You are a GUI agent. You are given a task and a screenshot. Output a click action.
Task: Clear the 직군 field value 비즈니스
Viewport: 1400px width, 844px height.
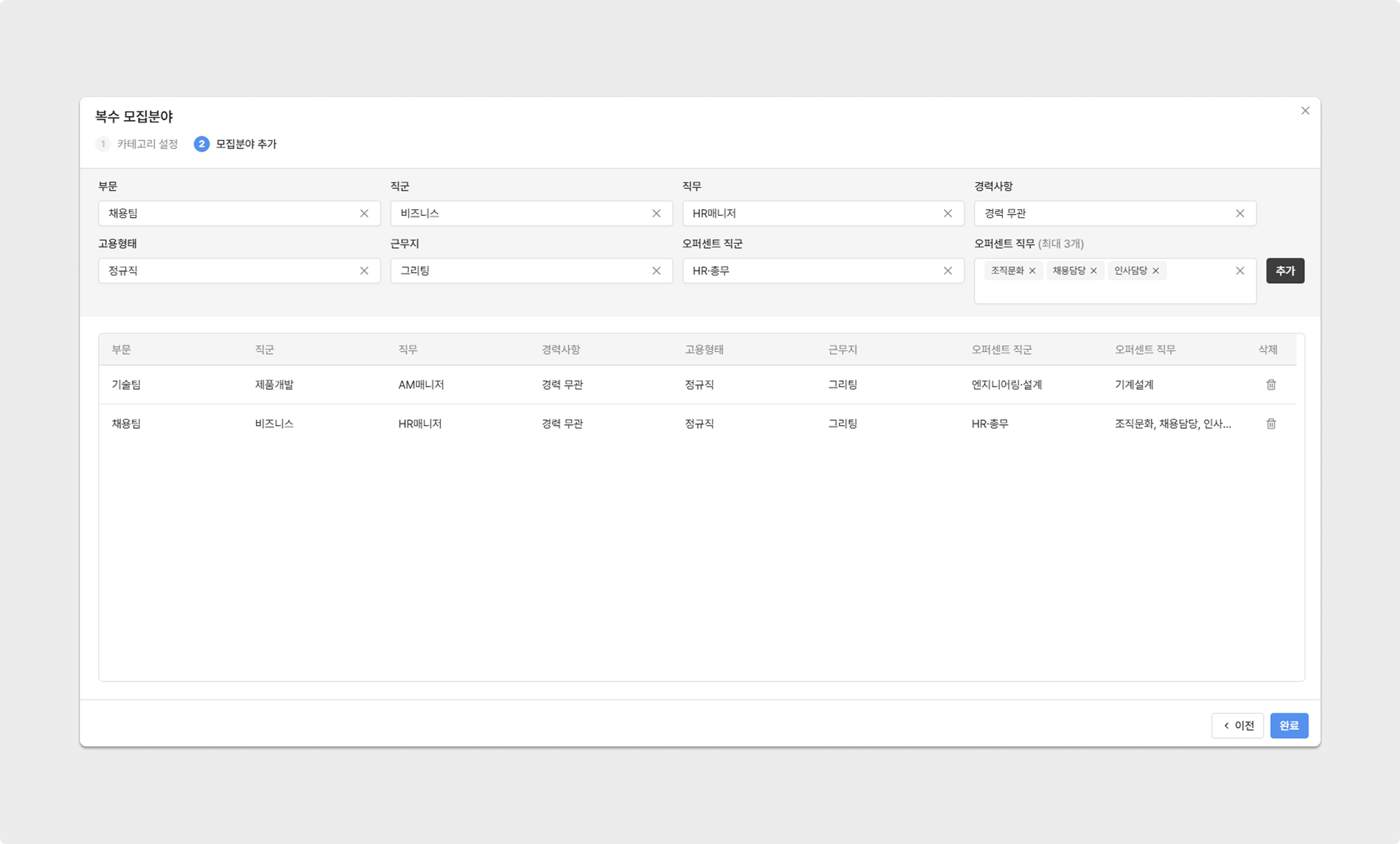(x=656, y=213)
